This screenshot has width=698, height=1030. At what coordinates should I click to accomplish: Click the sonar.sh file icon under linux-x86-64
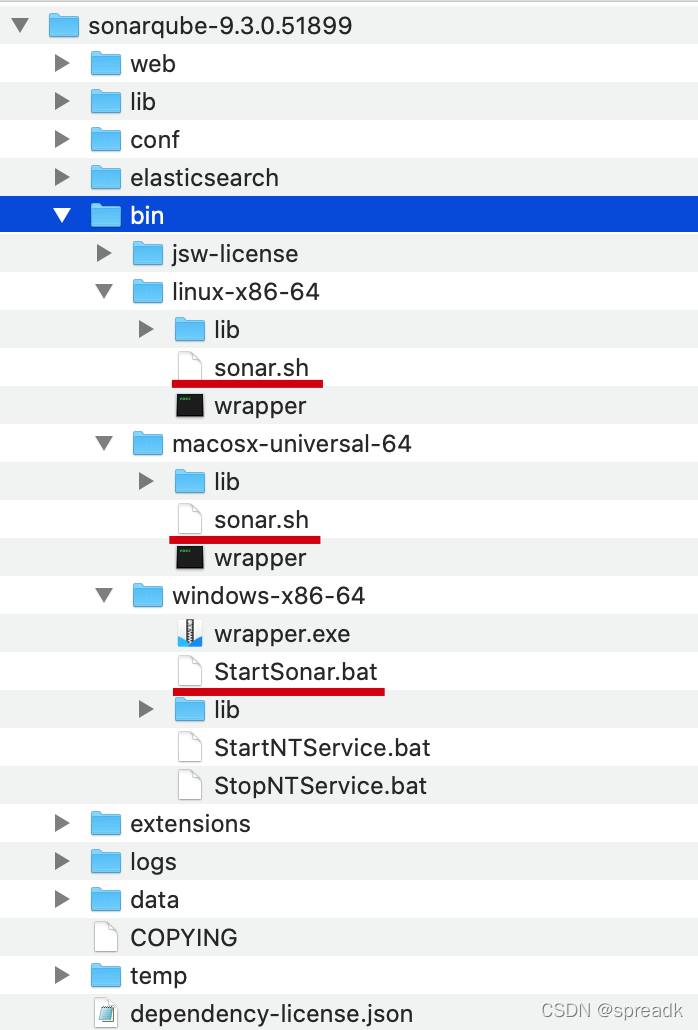click(190, 367)
